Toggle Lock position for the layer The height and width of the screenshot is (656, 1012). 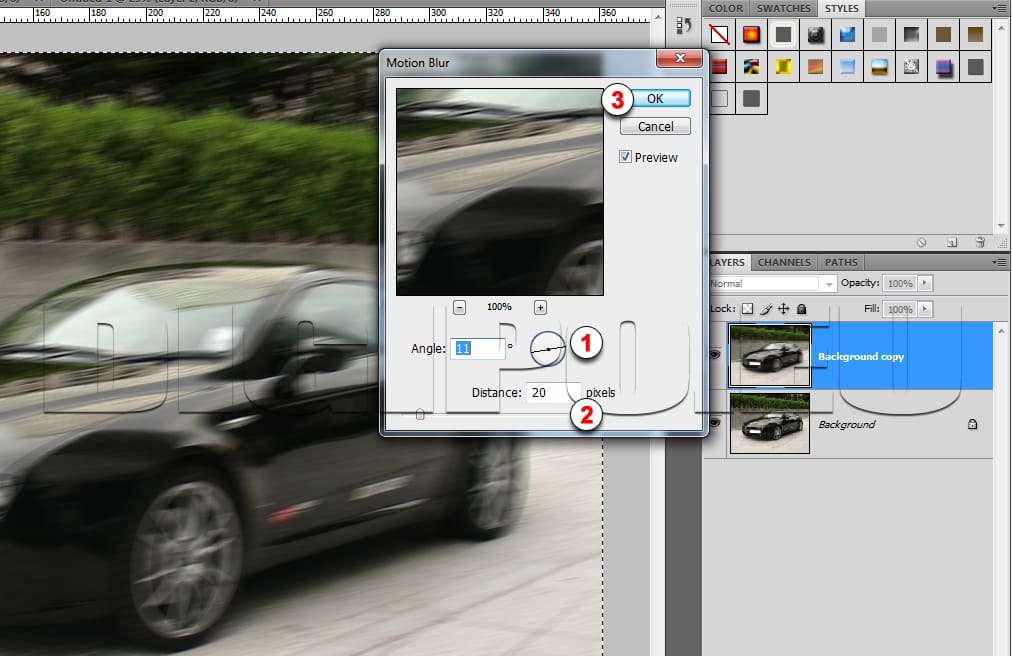click(x=784, y=309)
